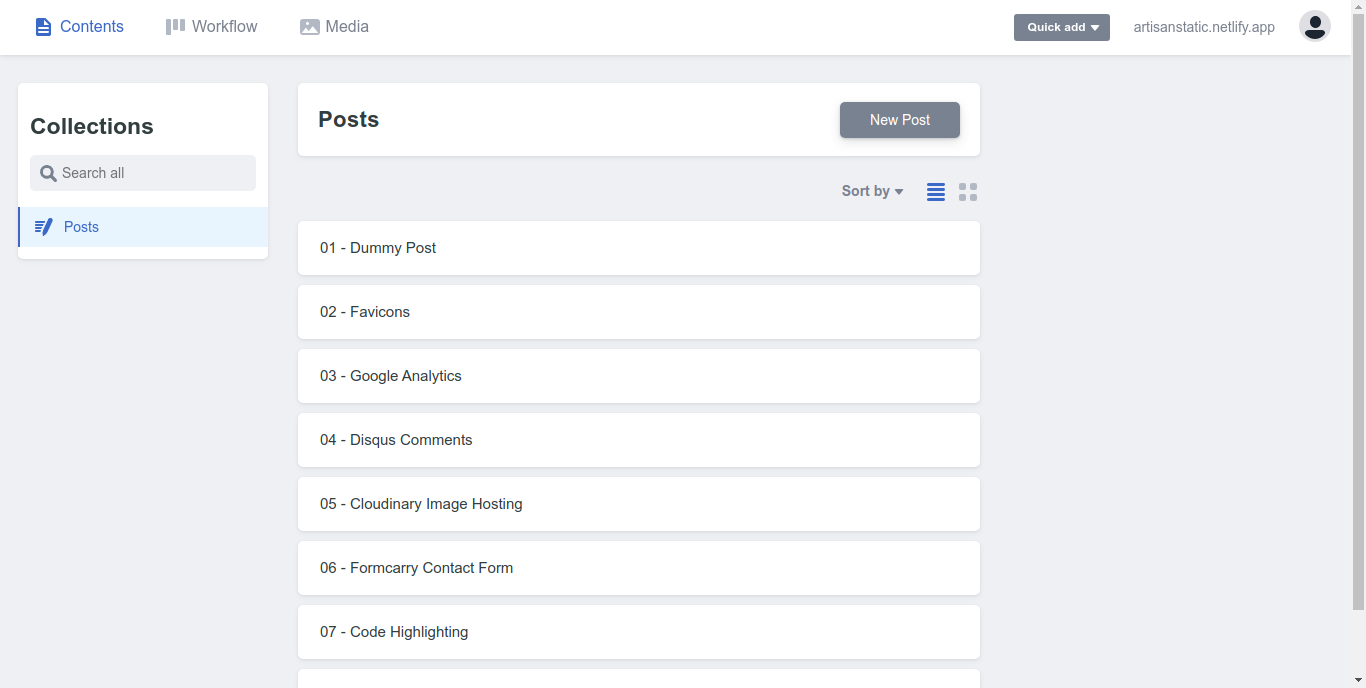
Task: Create a New Post
Action: [x=900, y=120]
